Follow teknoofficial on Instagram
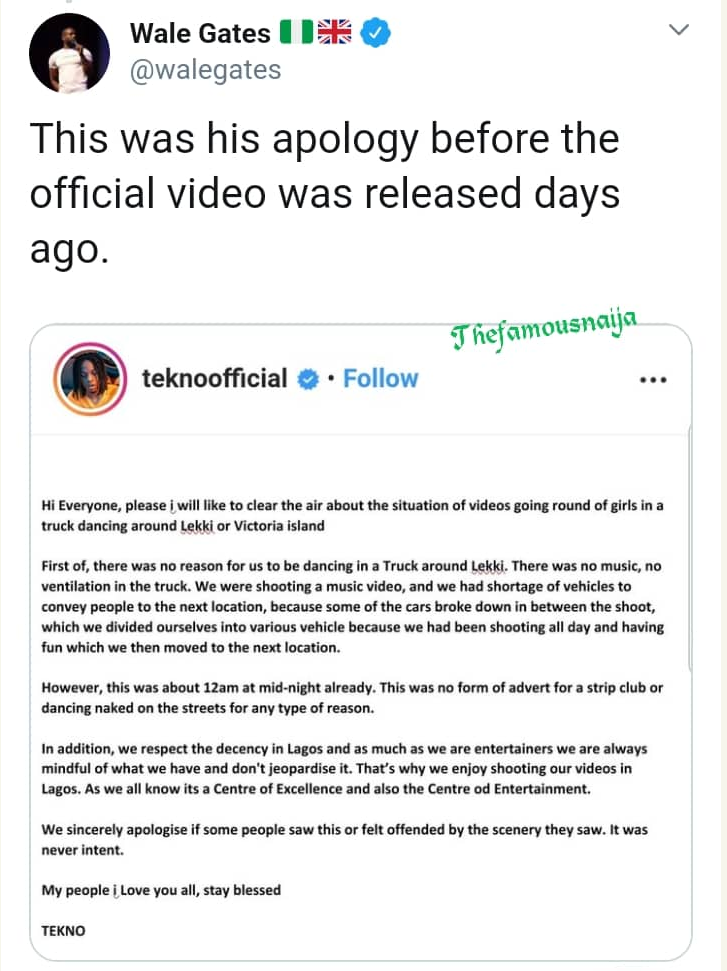The image size is (727, 971). 380,378
